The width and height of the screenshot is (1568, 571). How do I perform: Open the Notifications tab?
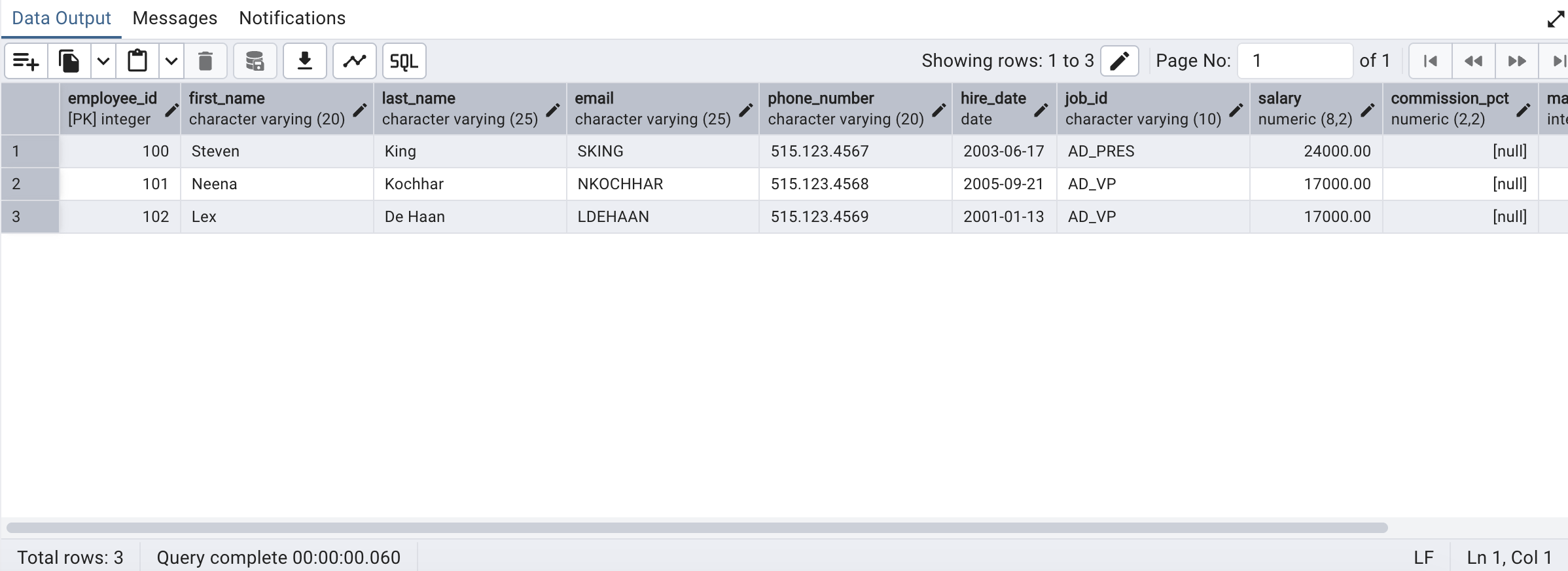[x=292, y=18]
